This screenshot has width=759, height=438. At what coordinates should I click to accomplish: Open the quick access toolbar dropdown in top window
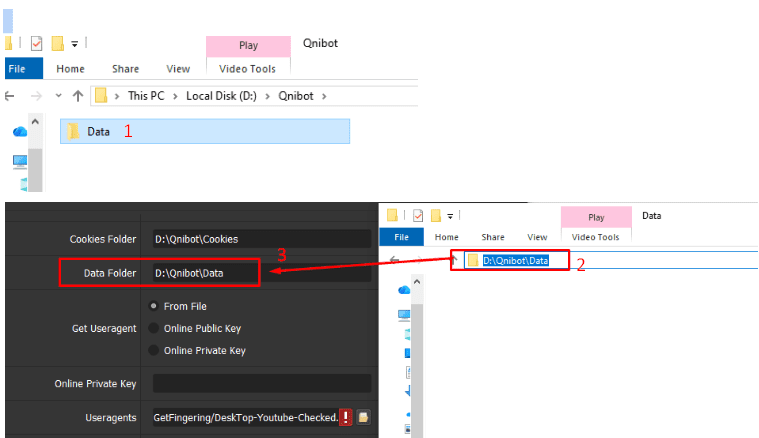pos(75,44)
